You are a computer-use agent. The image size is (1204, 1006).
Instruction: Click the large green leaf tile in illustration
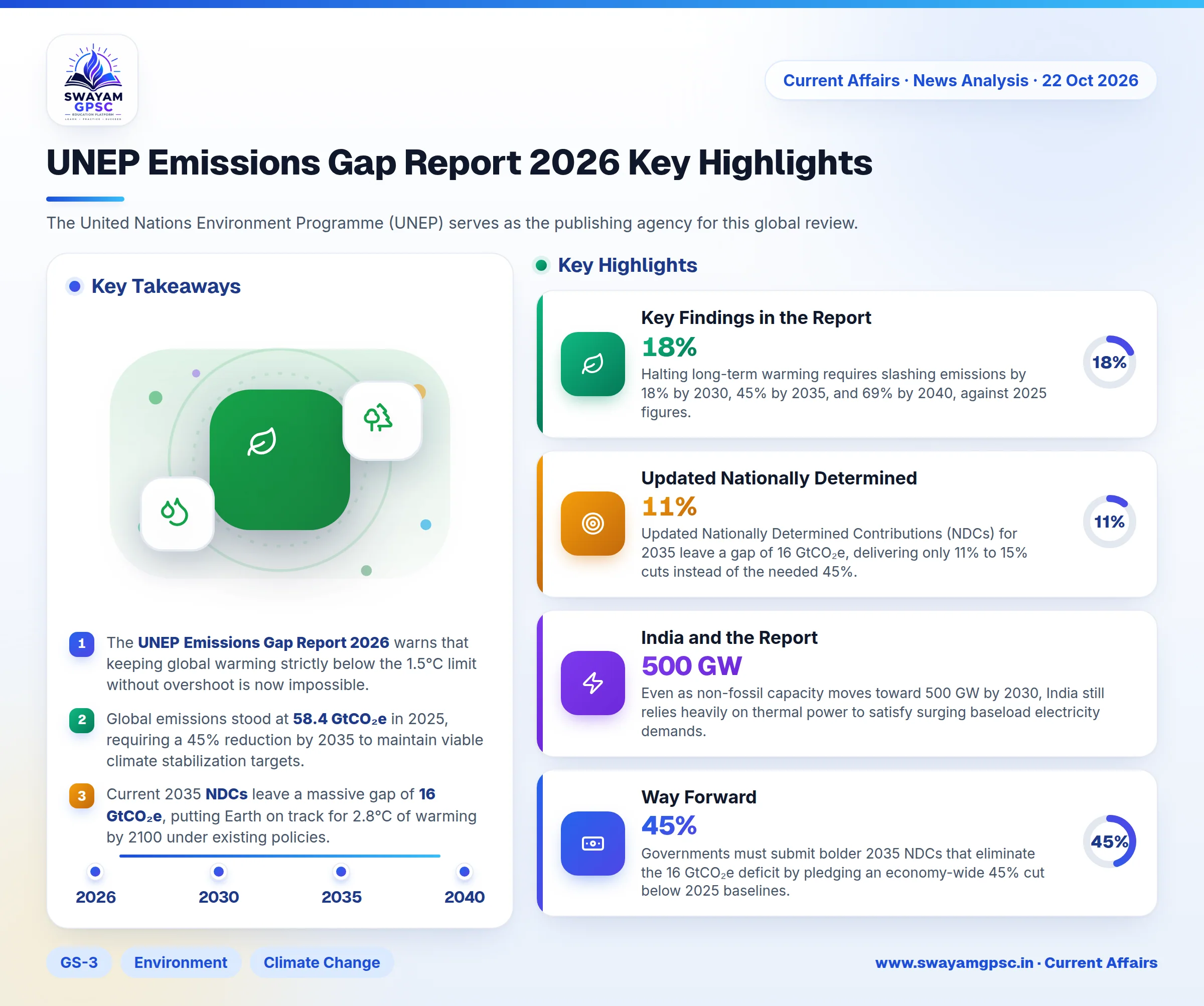click(x=280, y=459)
